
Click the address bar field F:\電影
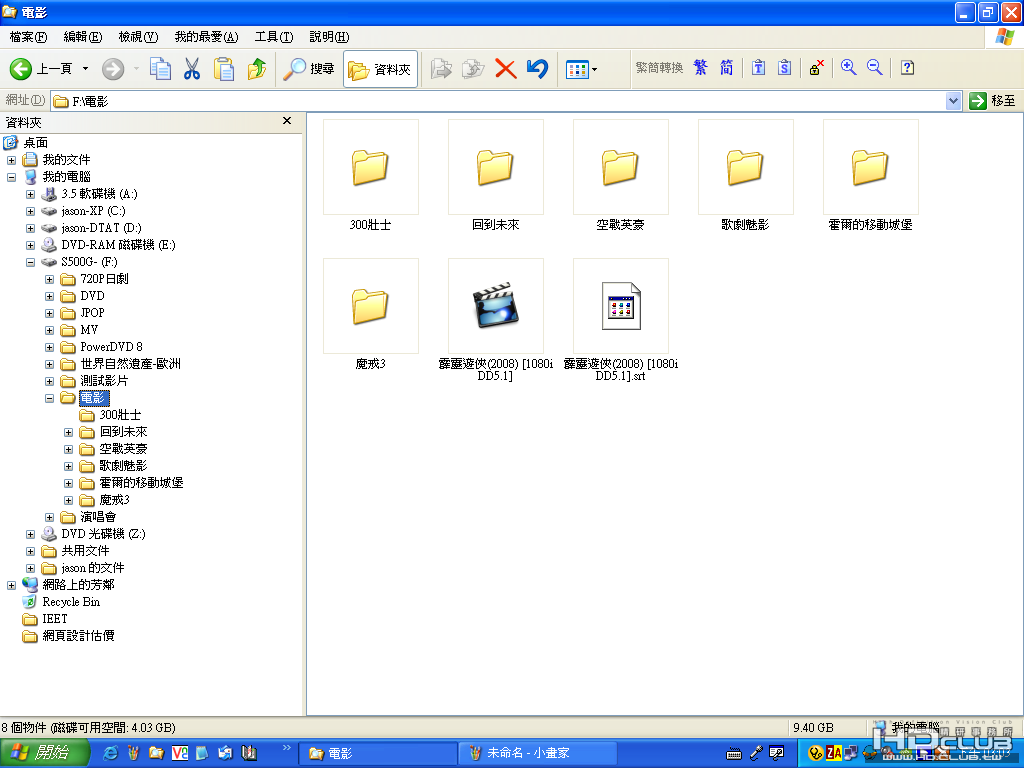click(498, 101)
